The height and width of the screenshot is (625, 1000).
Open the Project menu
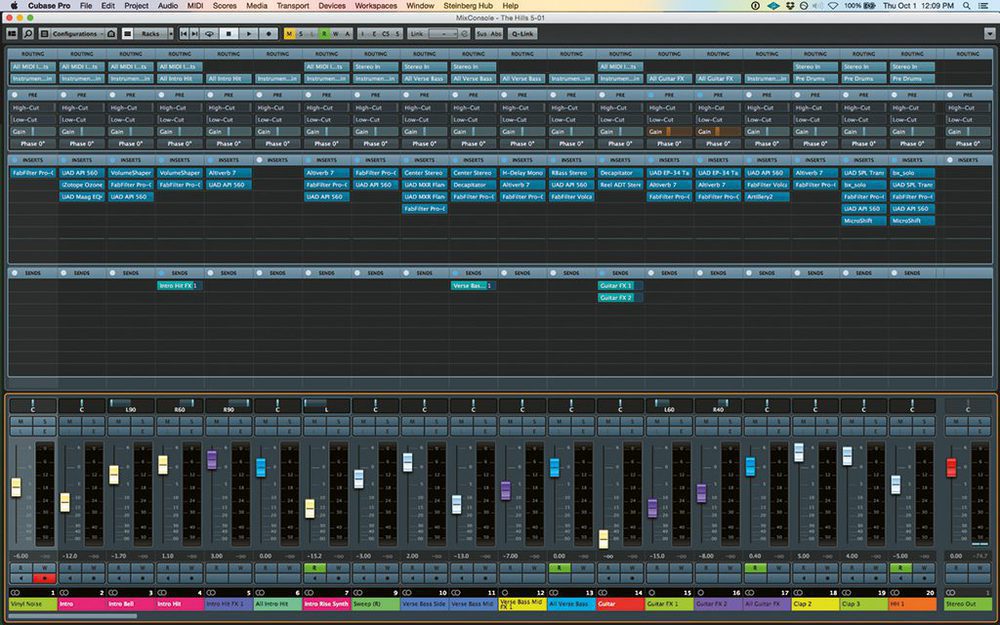pyautogui.click(x=136, y=6)
